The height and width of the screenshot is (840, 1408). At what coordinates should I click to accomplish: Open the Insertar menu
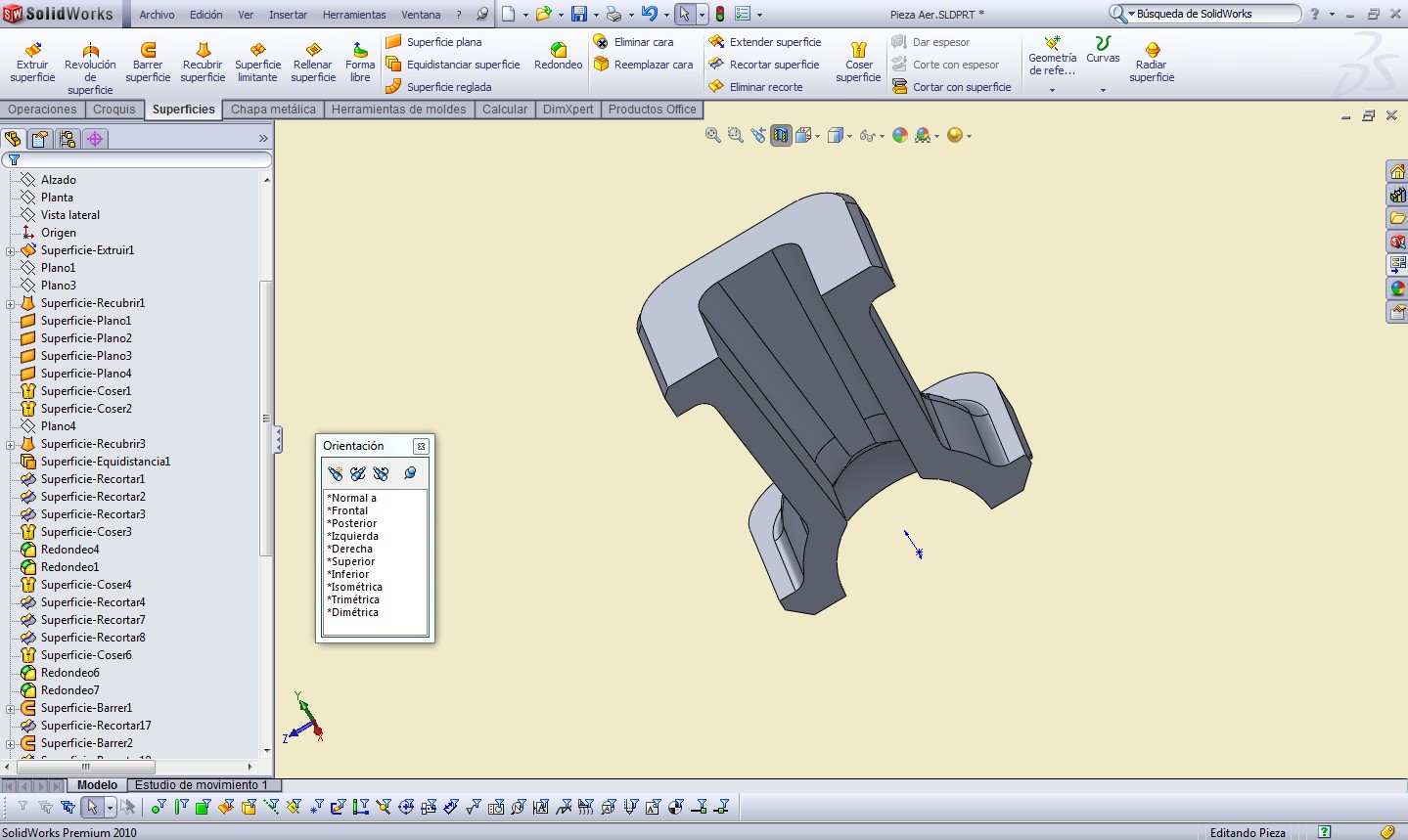[288, 15]
